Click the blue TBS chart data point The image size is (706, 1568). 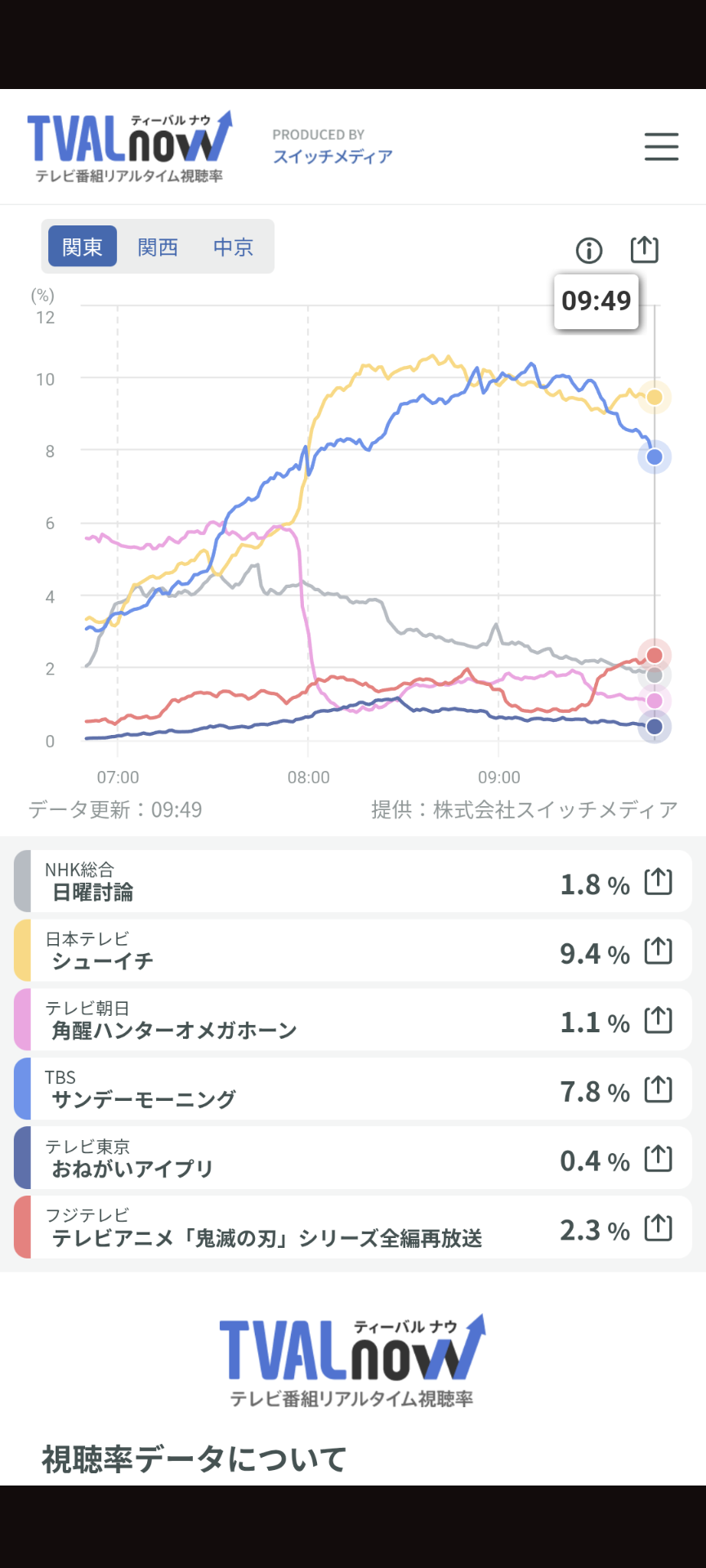(655, 457)
